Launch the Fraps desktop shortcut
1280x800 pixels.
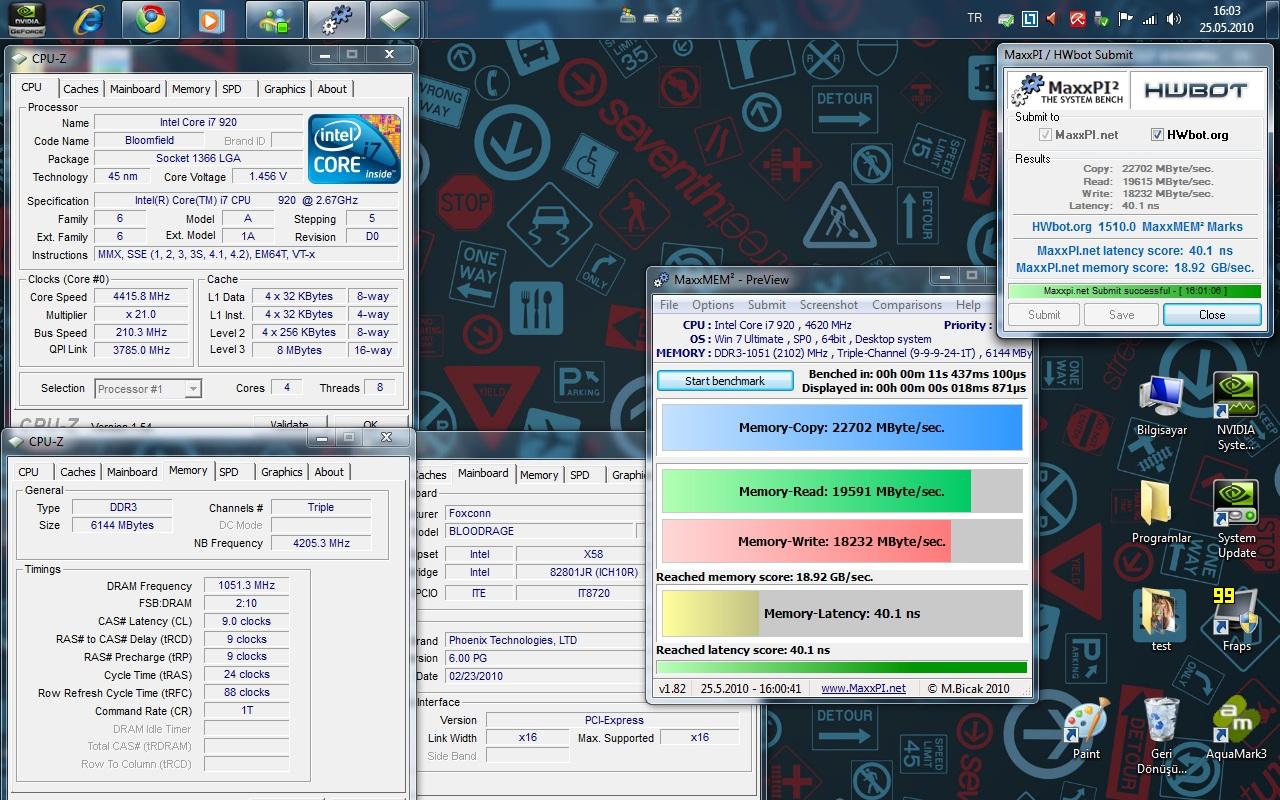pos(1236,619)
